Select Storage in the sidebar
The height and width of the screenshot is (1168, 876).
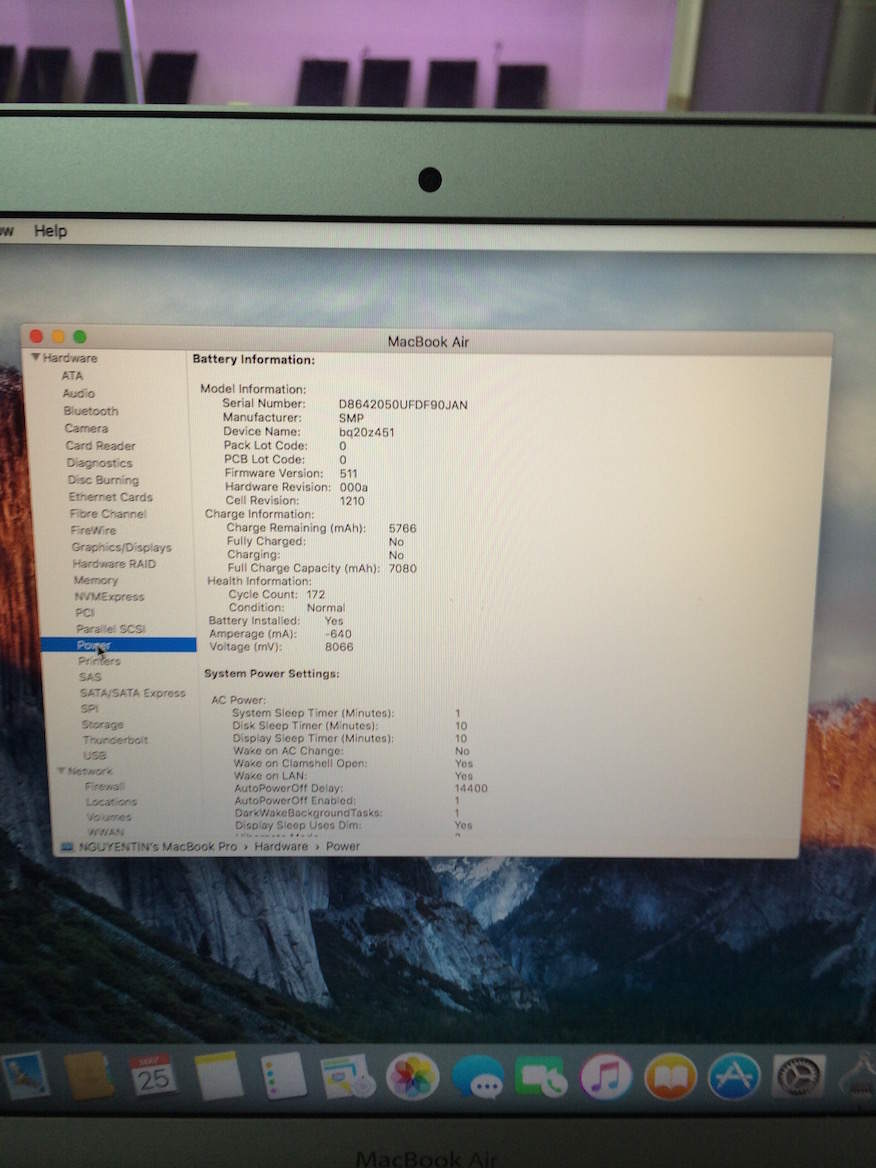pos(103,724)
